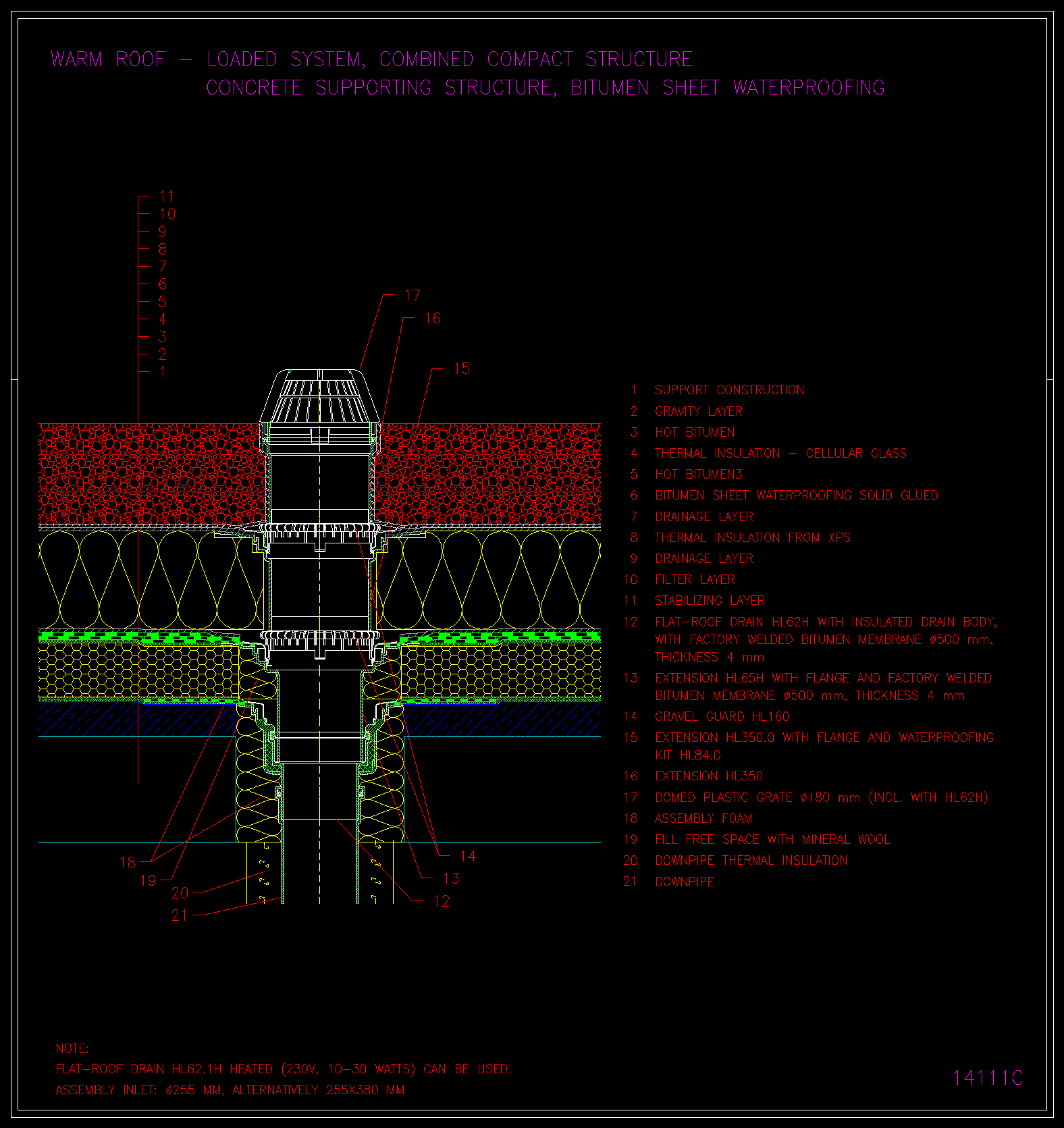Select the 'GRAVEL GUARD HL160' legend entry
Image resolution: width=1064 pixels, height=1128 pixels.
[722, 717]
